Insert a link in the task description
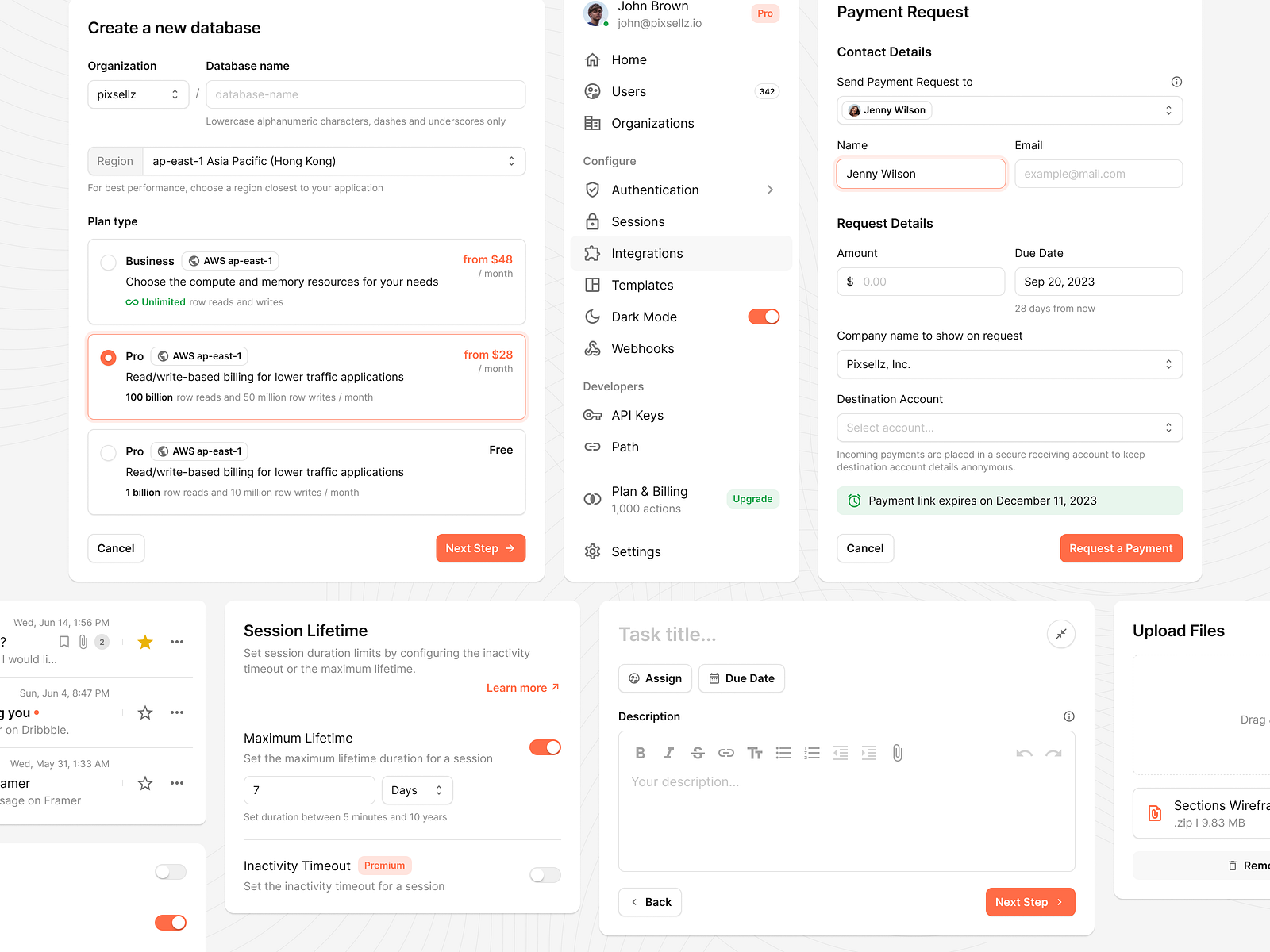1270x952 pixels. coord(726,753)
